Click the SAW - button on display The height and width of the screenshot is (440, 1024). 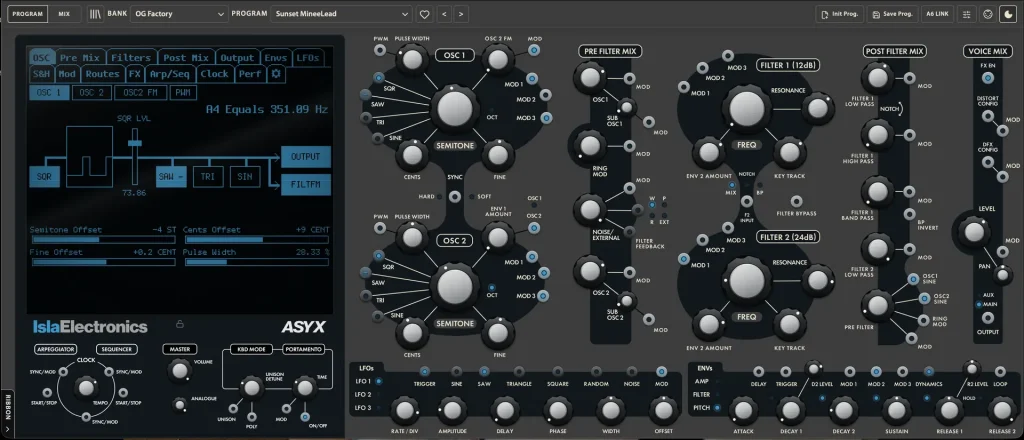click(171, 176)
